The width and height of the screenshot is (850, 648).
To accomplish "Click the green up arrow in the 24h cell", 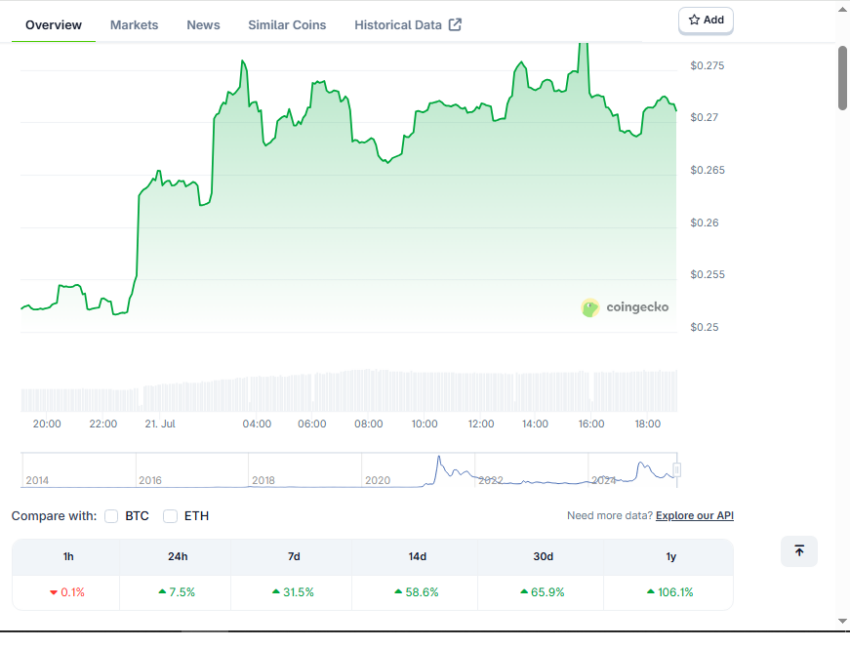I will coord(162,592).
